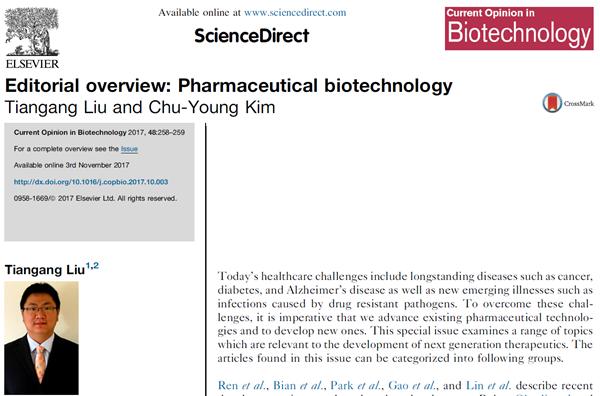Open the www.sciencedirect.com link
Viewport: 600px width, 396px height.
[295, 13]
